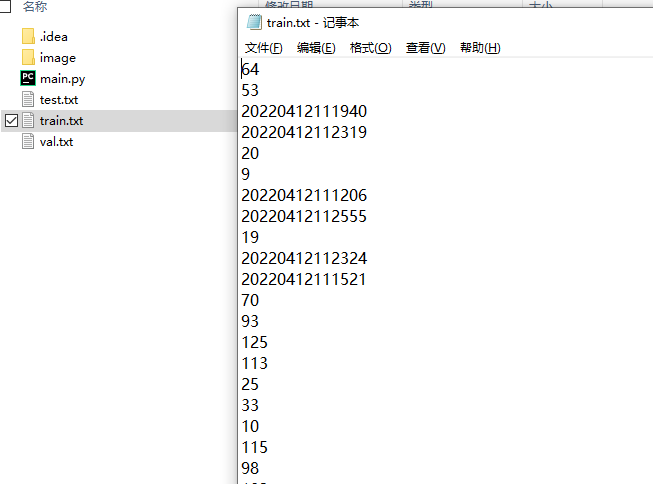
Task: Click the line reading 70
Action: coord(250,300)
